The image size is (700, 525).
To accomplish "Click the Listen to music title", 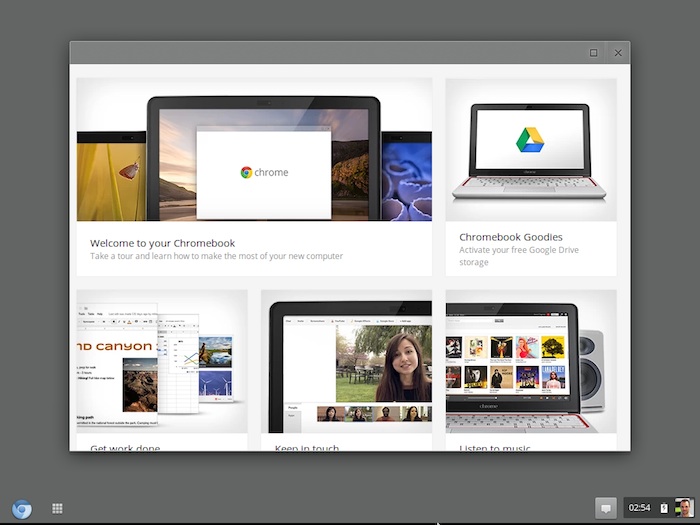I will click(495, 447).
